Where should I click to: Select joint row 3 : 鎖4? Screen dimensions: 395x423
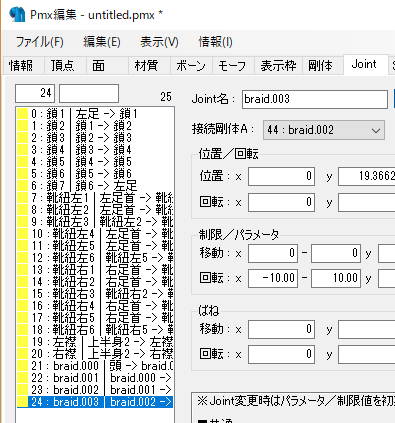95,150
